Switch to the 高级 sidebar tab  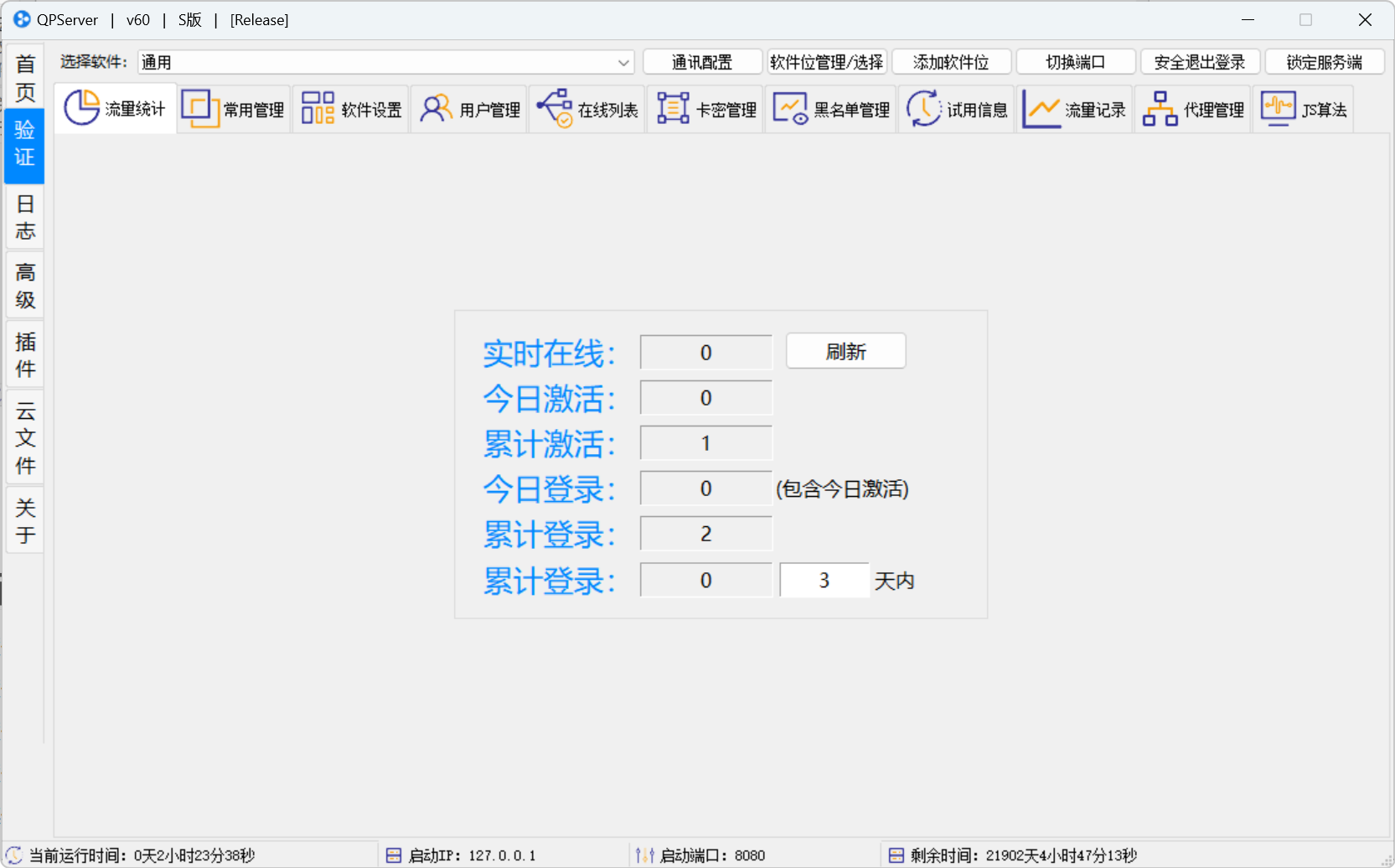pos(24,284)
